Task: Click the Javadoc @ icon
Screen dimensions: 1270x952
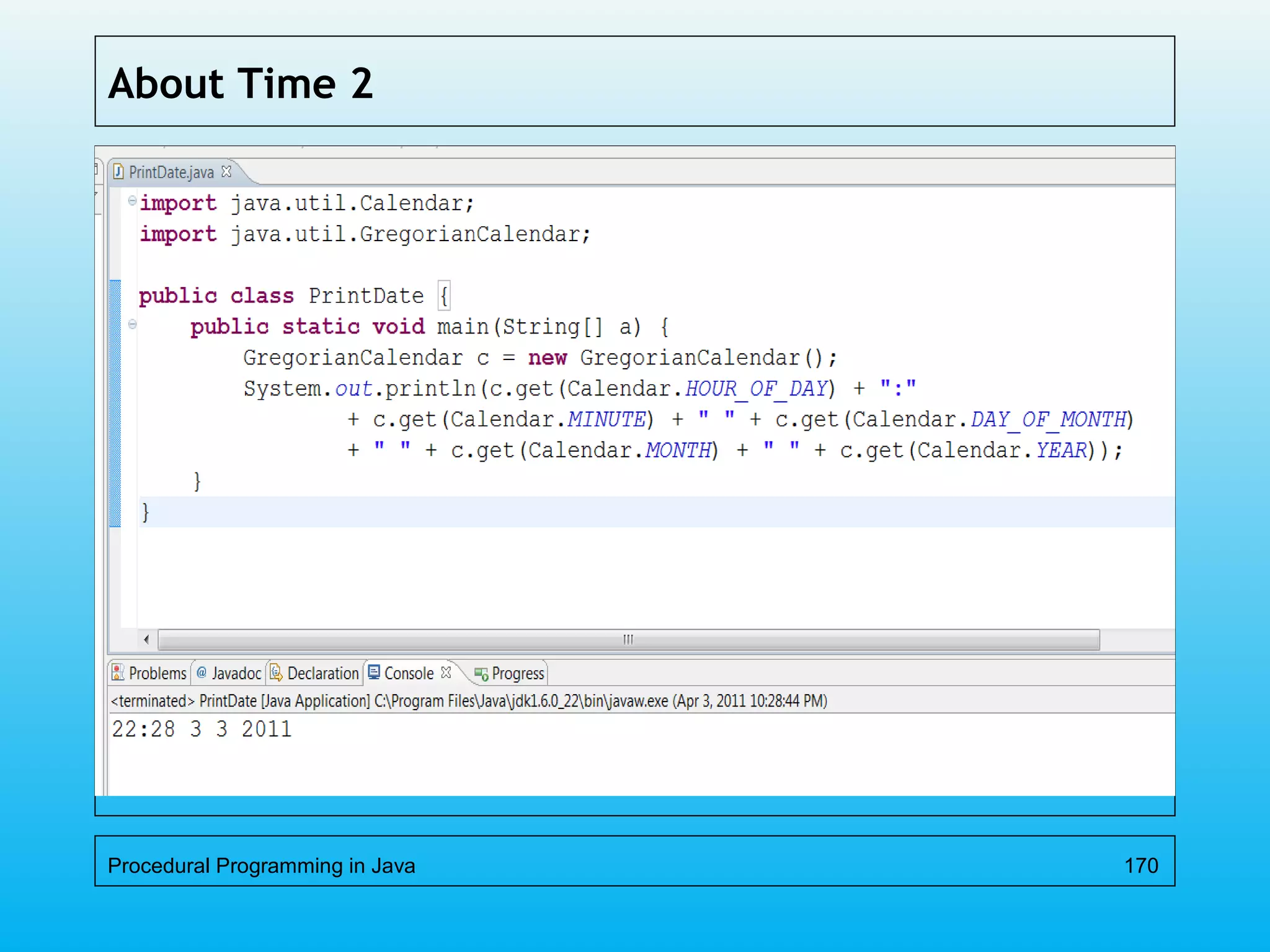Action: click(202, 672)
